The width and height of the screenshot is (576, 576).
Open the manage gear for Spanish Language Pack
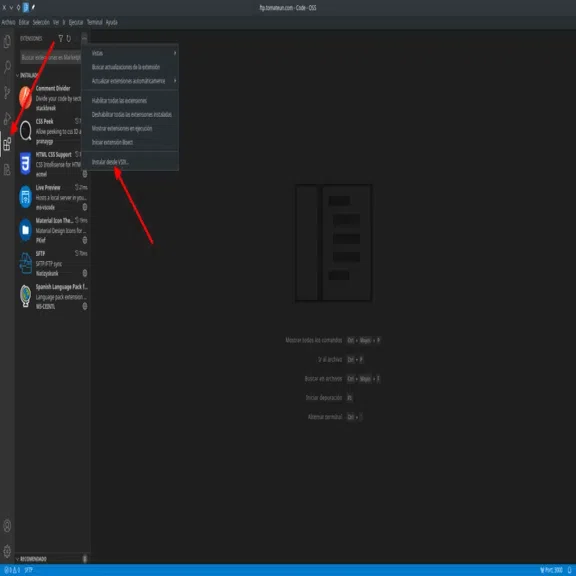(x=85, y=306)
